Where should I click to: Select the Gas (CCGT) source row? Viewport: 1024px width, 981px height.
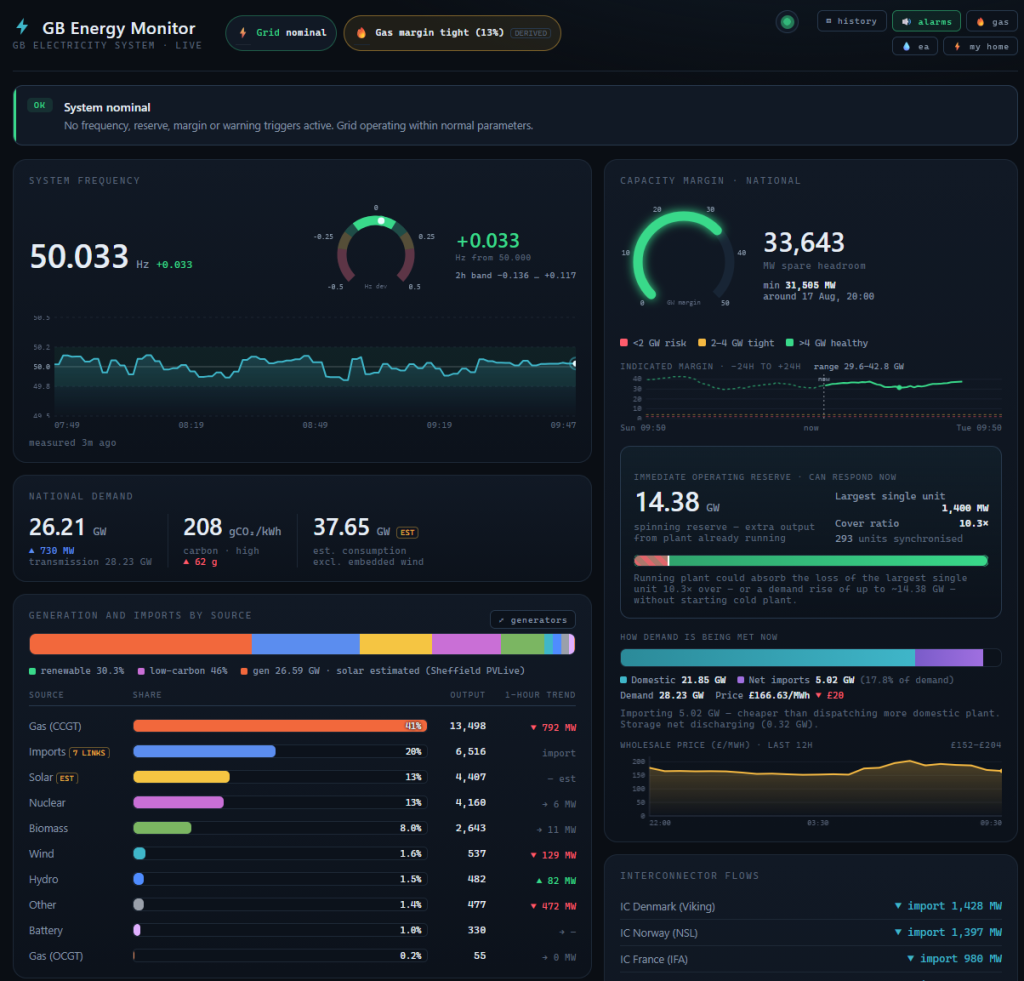click(x=302, y=726)
